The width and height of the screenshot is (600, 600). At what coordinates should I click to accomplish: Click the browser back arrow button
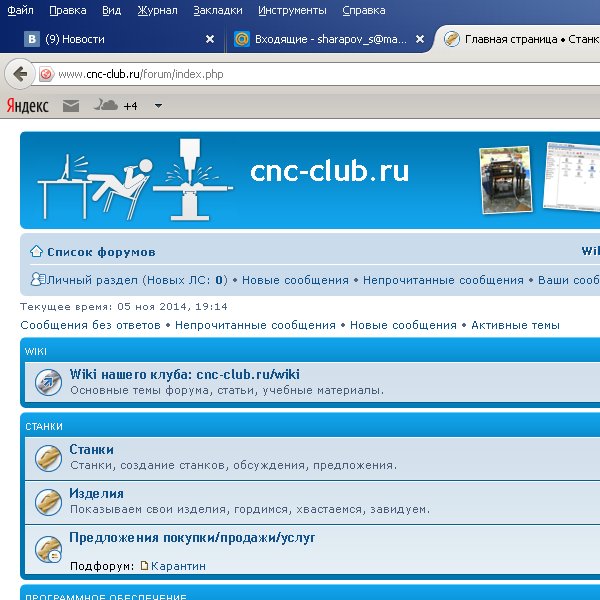coord(20,74)
